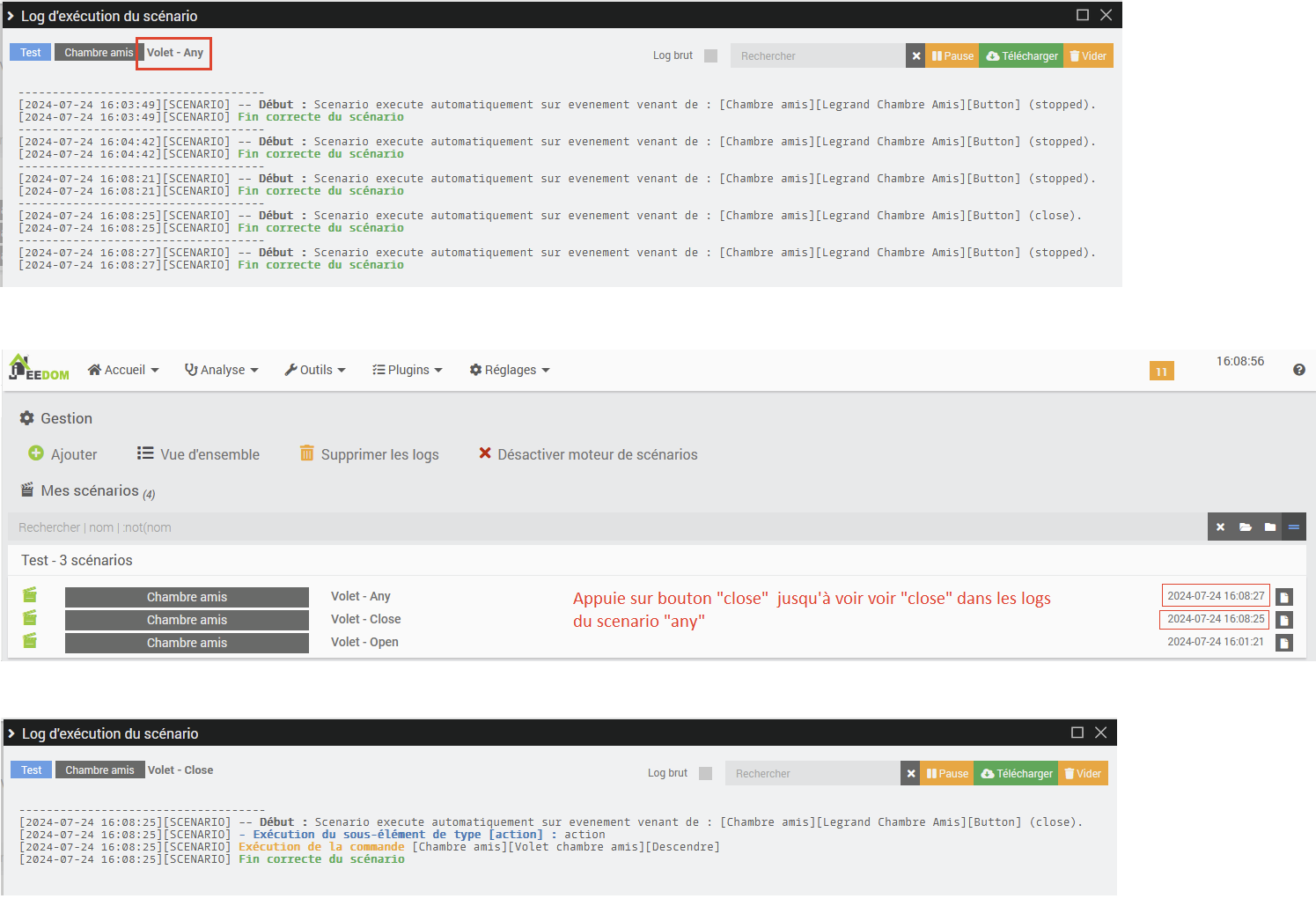The image size is (1316, 906).
Task: Open log icon for Volet - Open scenario
Action: (x=1284, y=643)
